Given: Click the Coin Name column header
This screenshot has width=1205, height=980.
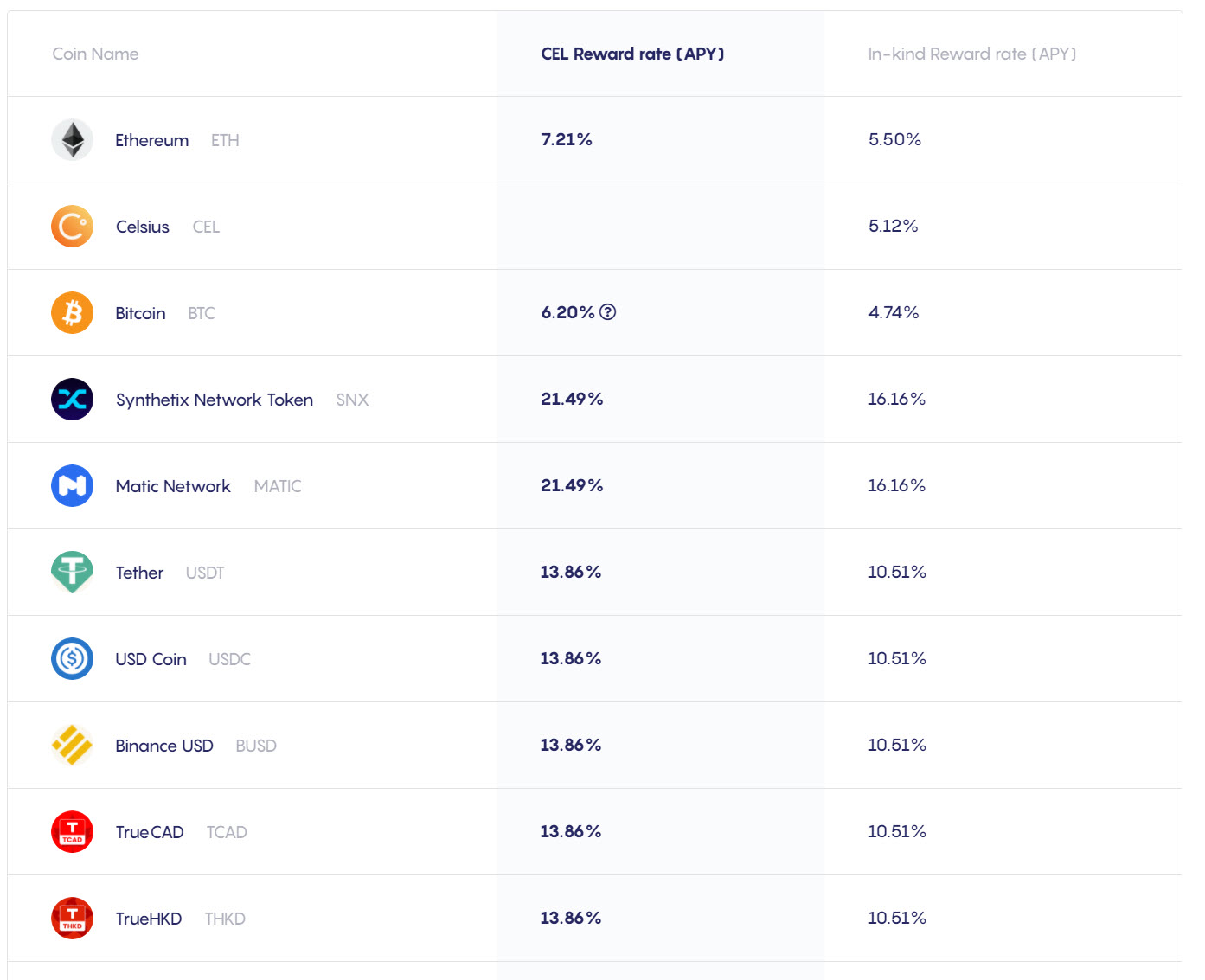Looking at the screenshot, I should [95, 54].
